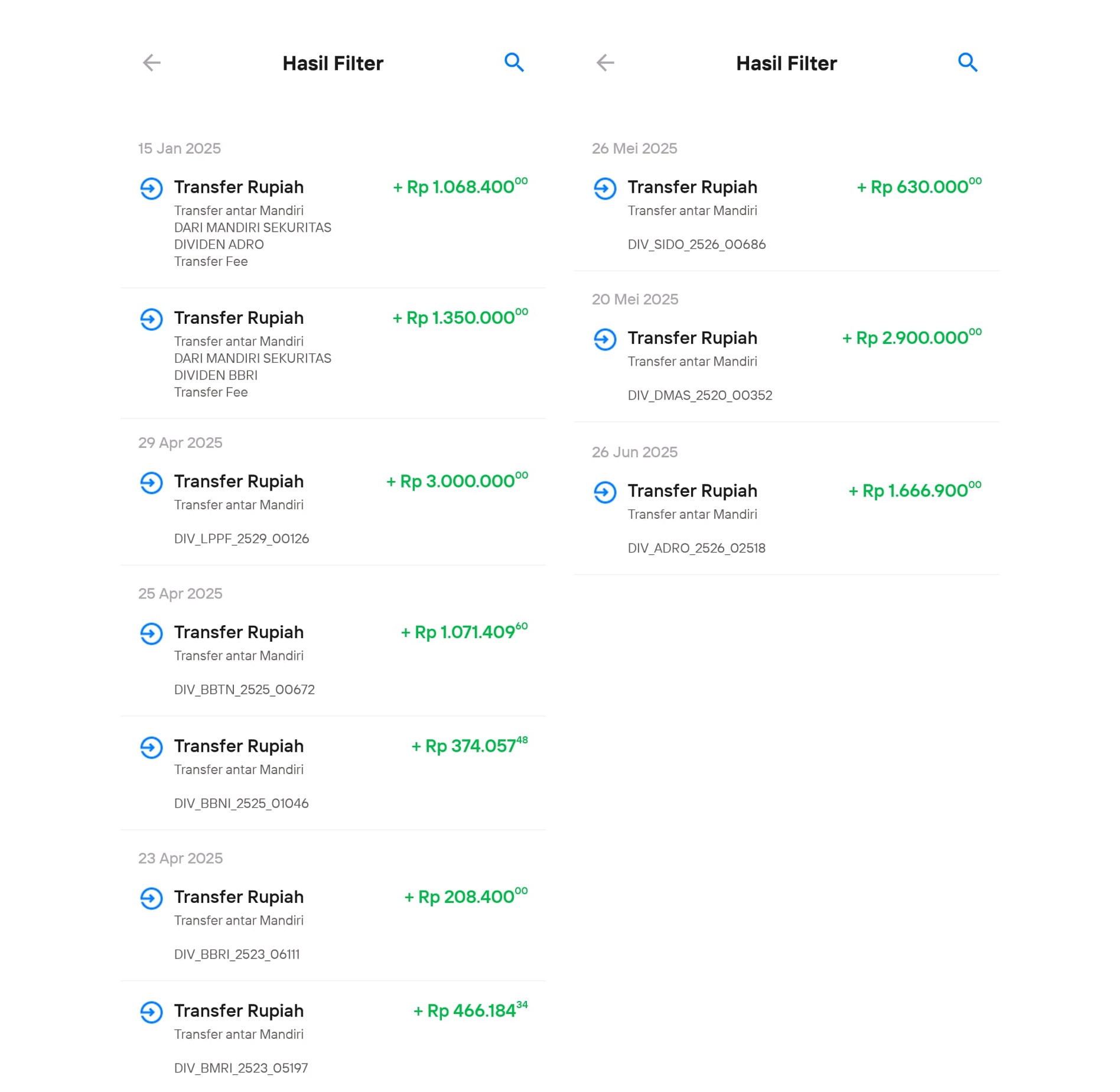Screen dimensions: 1120x1092
Task: Open the Rp 1.666.900 transfer amount
Action: tap(915, 490)
